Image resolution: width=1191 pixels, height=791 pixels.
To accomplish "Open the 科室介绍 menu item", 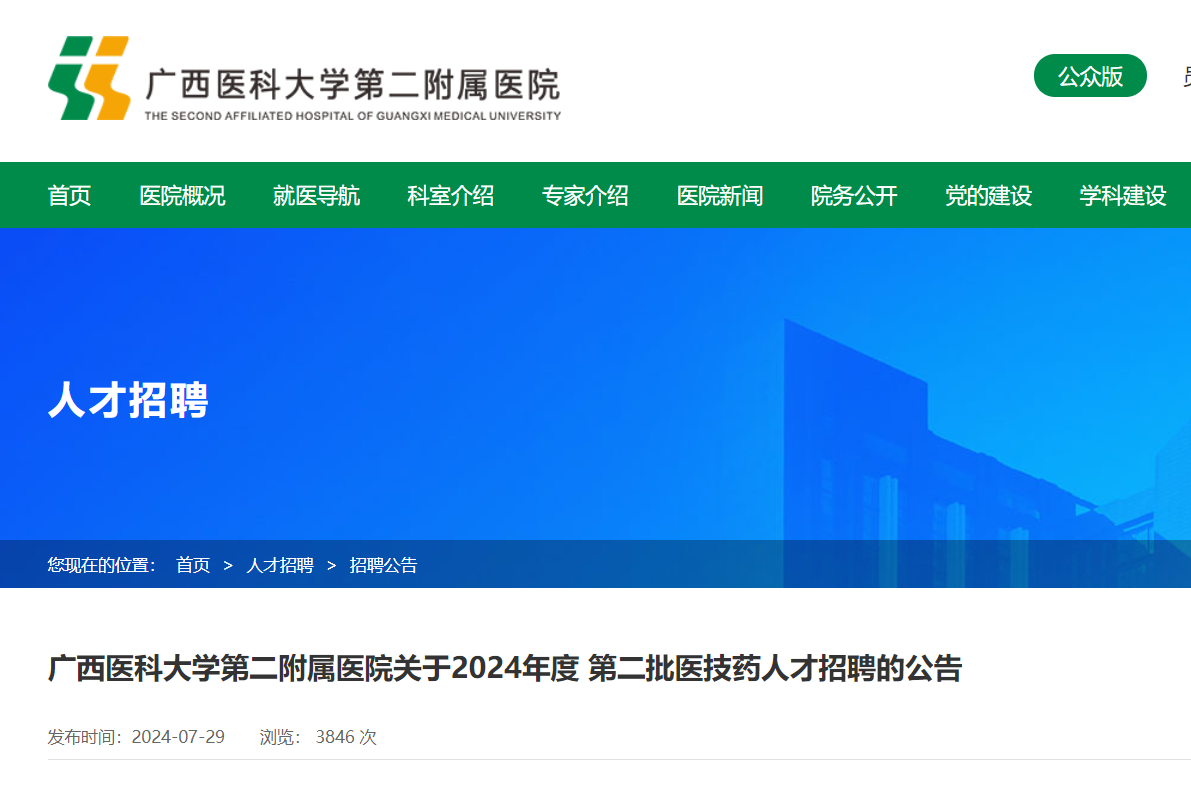I will coord(450,195).
